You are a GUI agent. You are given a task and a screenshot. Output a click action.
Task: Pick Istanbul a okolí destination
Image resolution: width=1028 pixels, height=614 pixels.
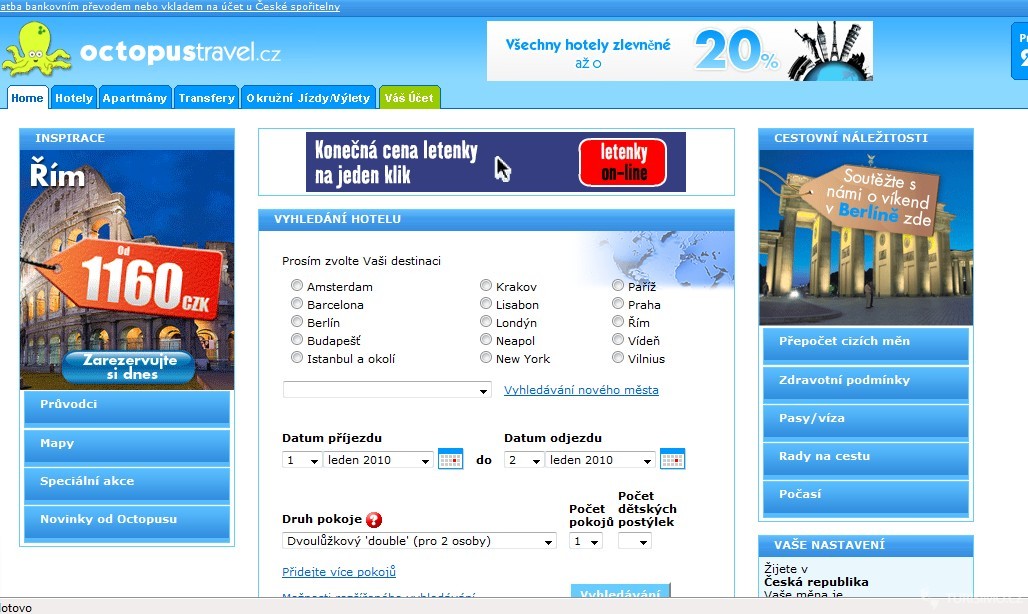click(x=297, y=358)
